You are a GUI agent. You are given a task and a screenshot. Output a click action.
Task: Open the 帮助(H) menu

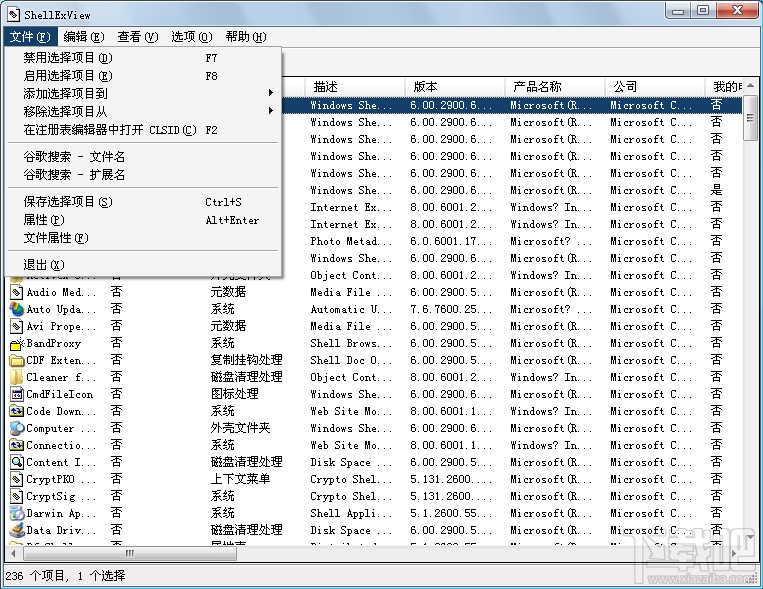[246, 37]
